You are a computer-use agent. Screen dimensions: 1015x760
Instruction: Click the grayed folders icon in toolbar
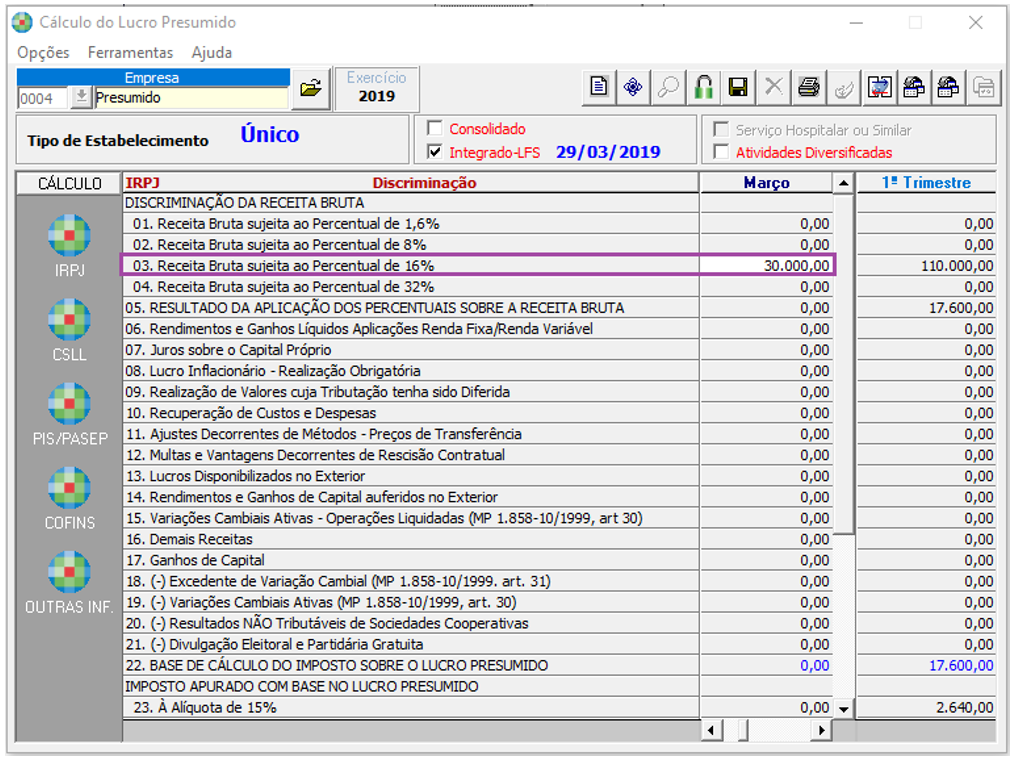click(x=983, y=87)
